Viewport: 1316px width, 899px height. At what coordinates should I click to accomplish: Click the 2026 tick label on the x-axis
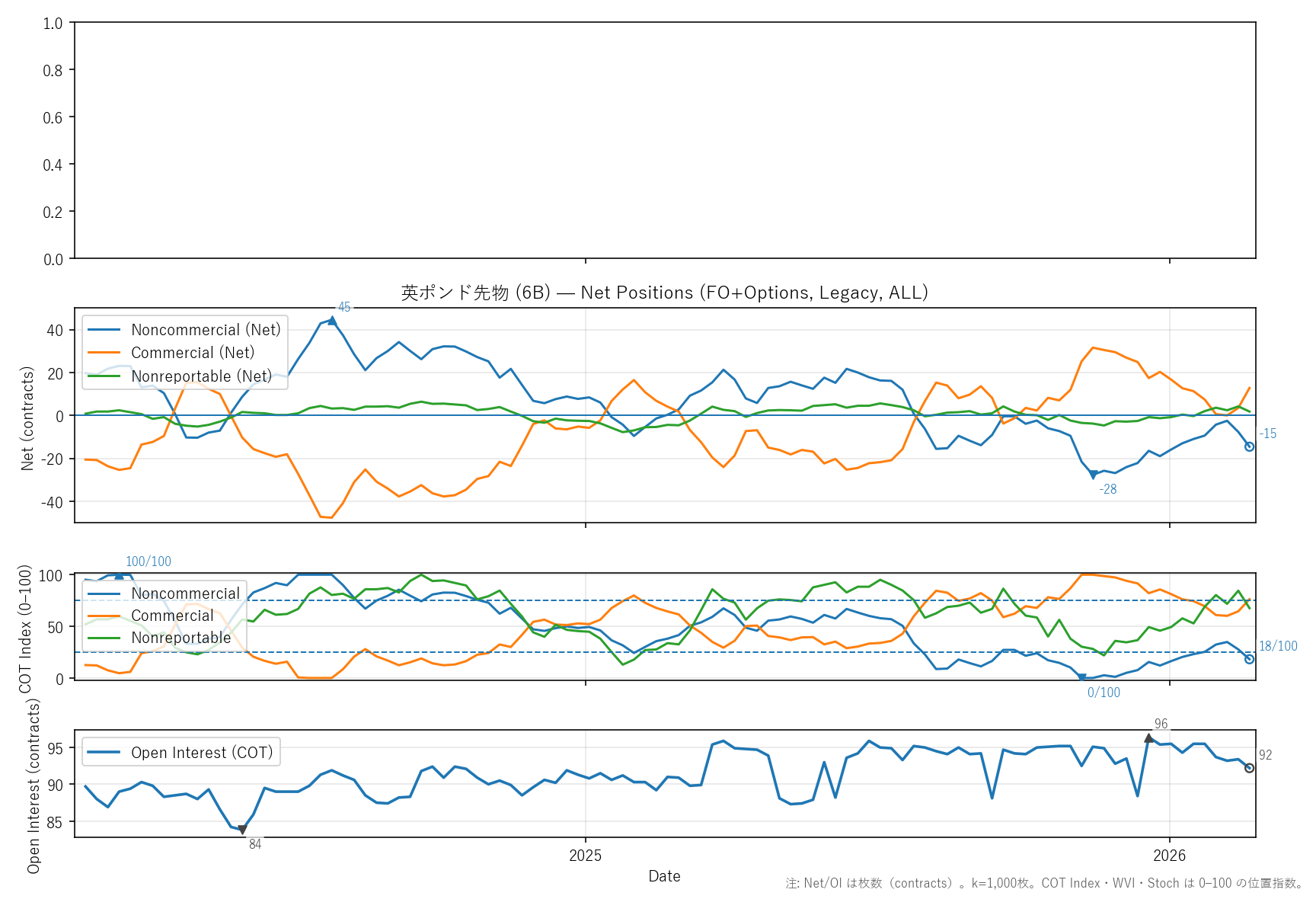tap(1169, 856)
